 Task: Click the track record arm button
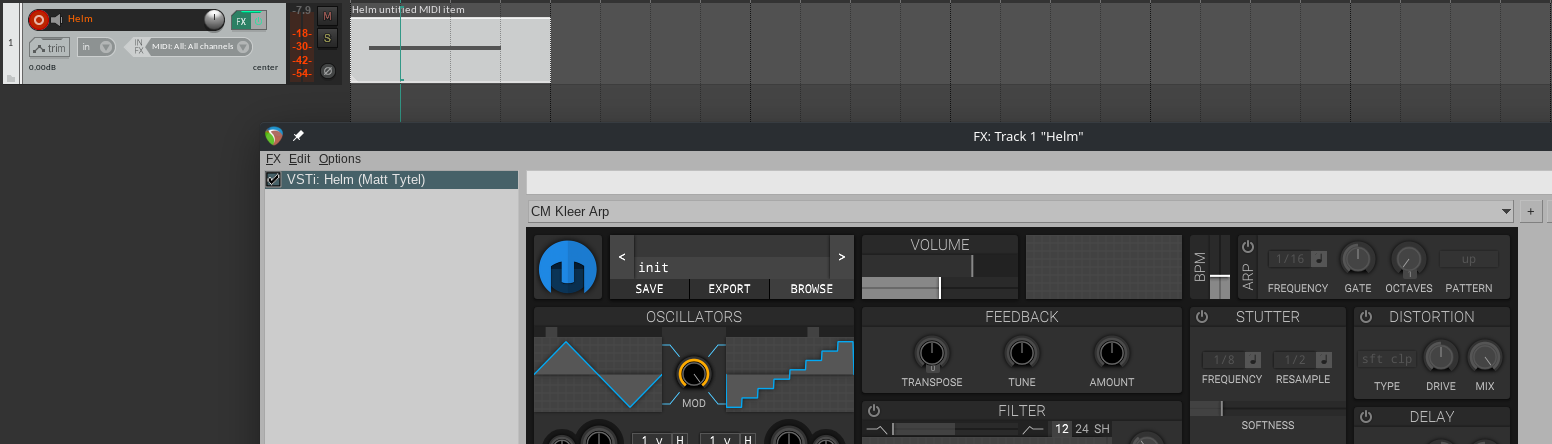tap(39, 19)
